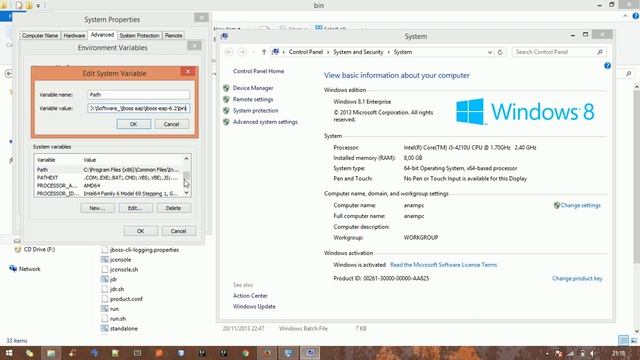Viewport: 640px width, 360px height.
Task: Select the PROCESSOR_A... variable row
Action: [109, 186]
